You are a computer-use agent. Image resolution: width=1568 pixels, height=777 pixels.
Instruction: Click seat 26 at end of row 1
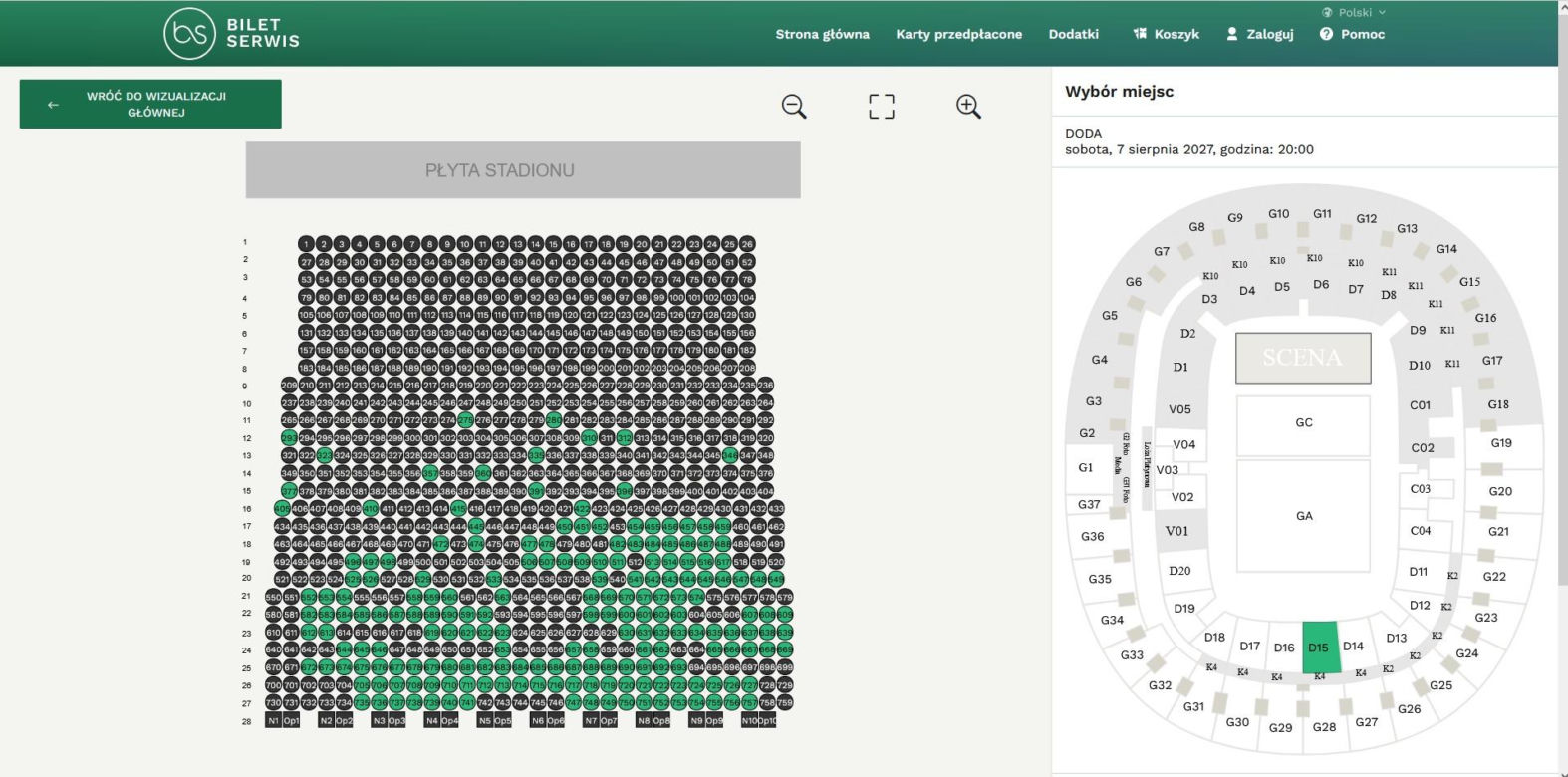pyautogui.click(x=747, y=244)
